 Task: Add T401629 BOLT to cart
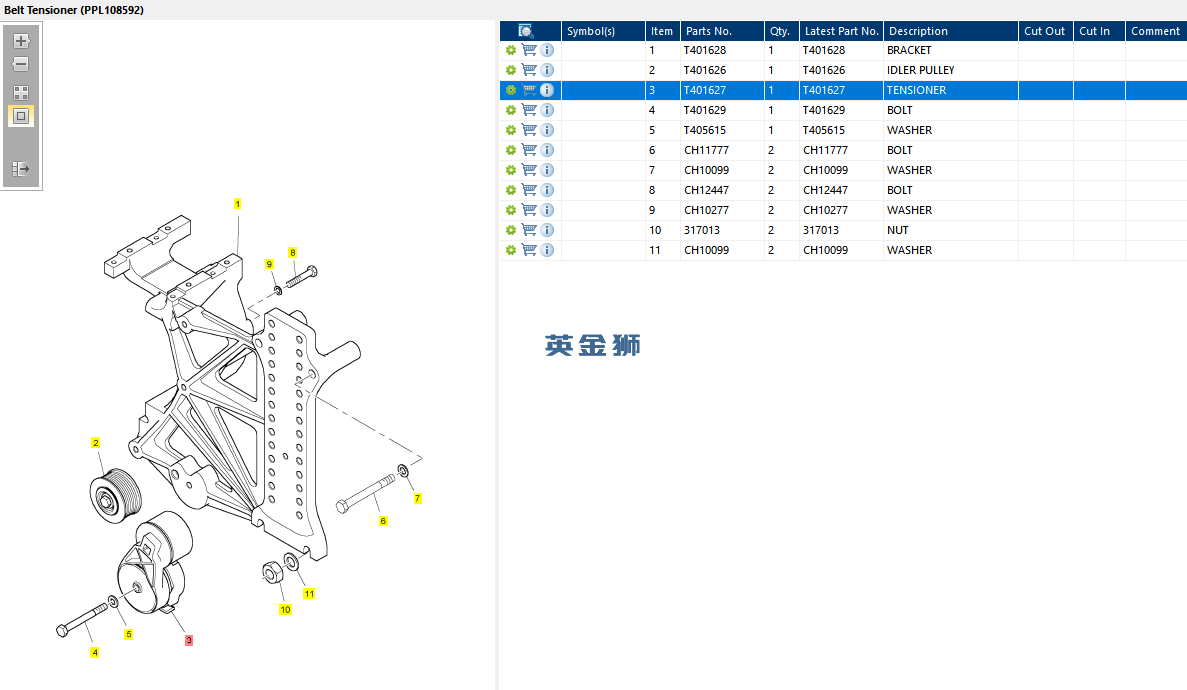pos(529,110)
